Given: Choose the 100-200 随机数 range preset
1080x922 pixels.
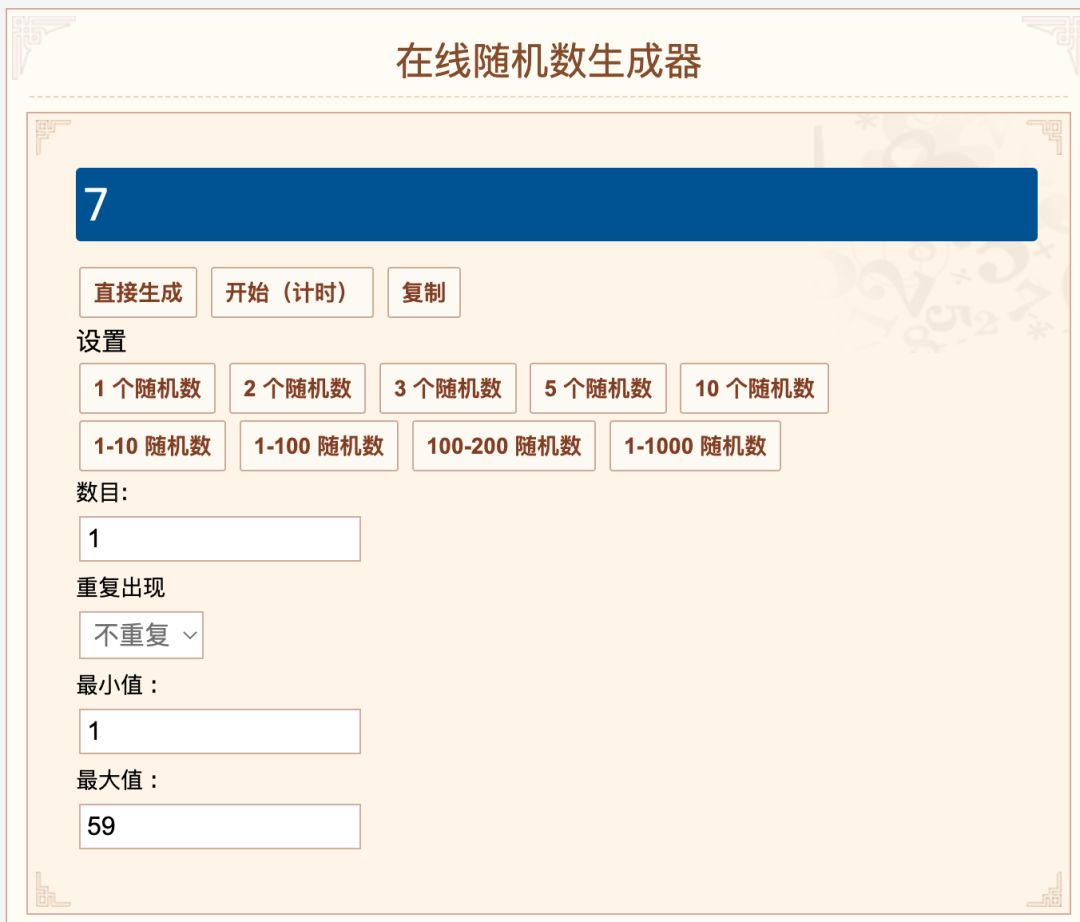Looking at the screenshot, I should (x=503, y=446).
